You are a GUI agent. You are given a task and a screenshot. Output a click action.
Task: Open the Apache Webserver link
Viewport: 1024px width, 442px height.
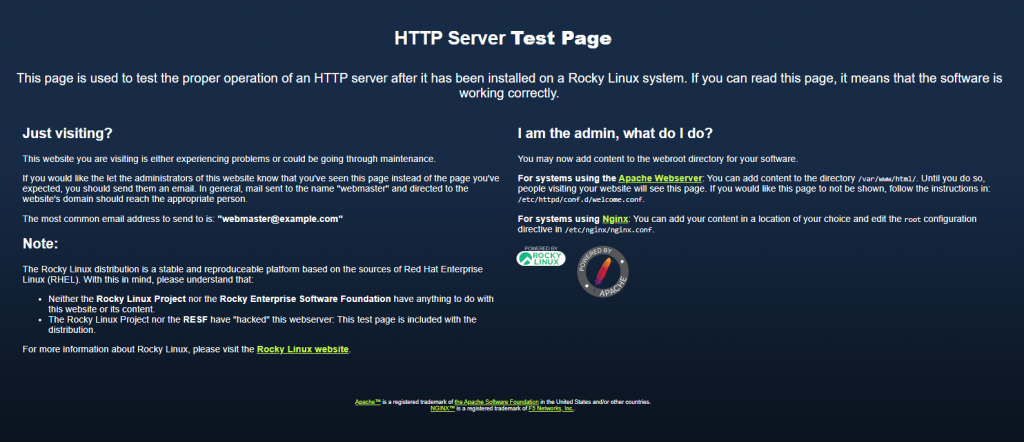pos(660,178)
